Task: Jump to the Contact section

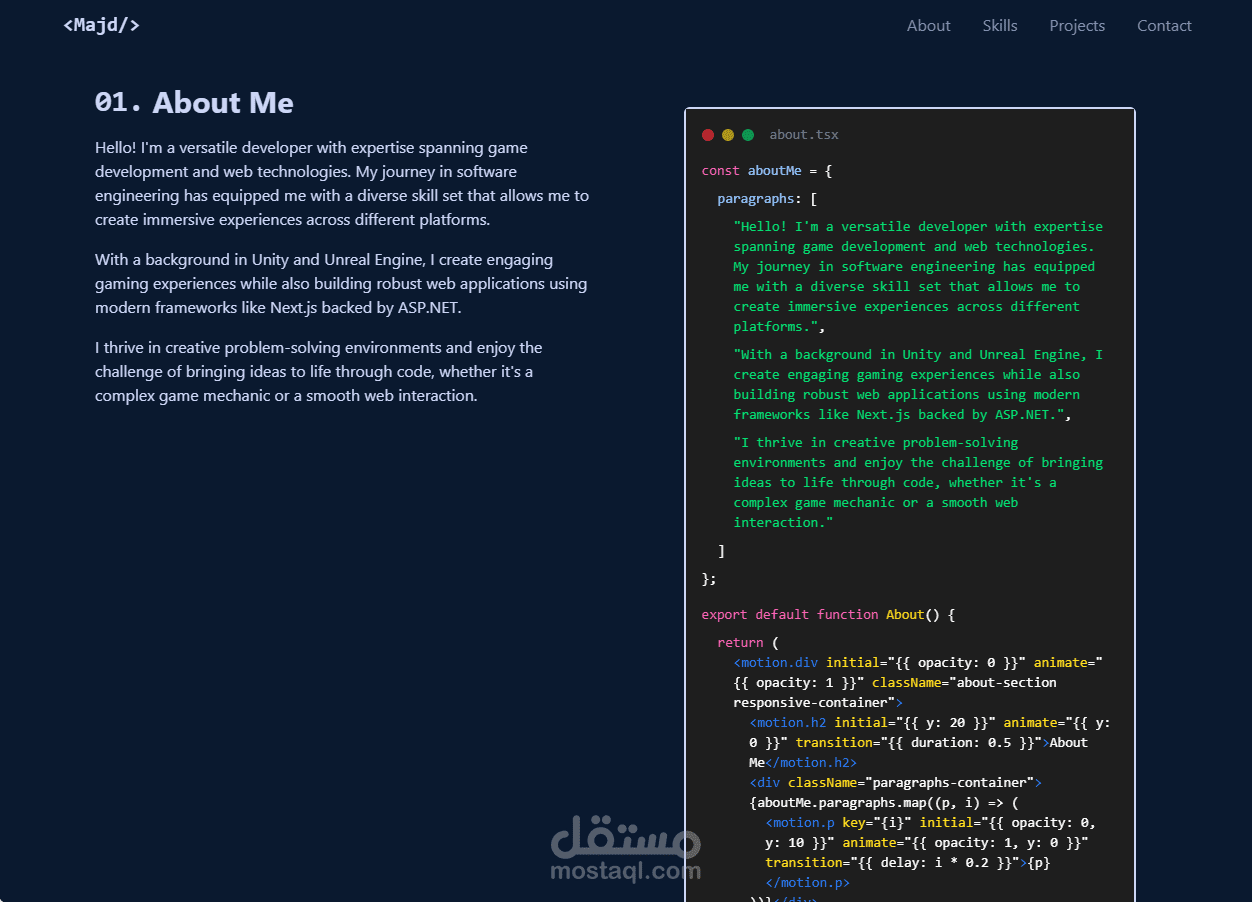Action: click(x=1164, y=26)
